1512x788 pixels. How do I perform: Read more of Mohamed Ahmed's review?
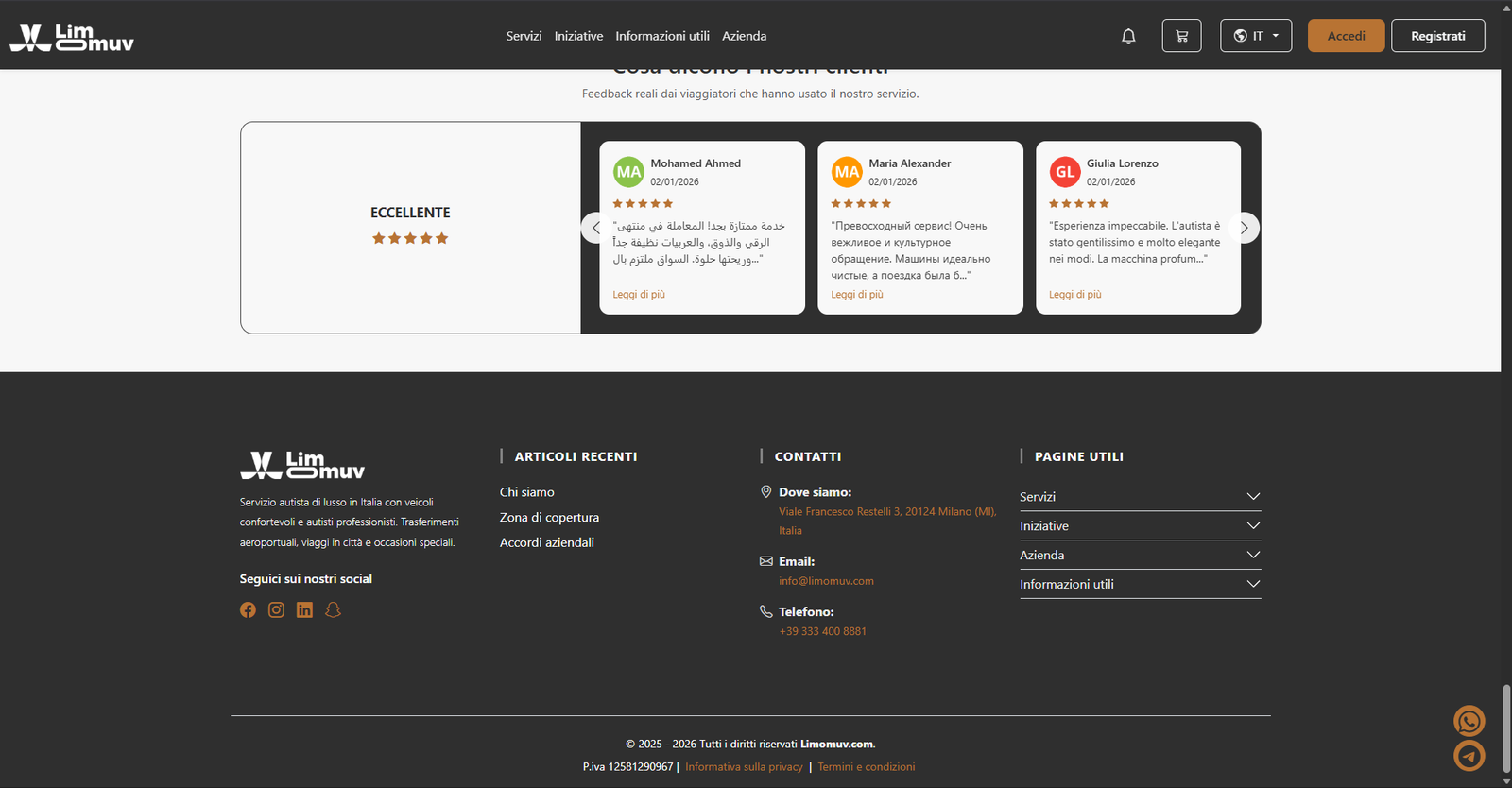(639, 295)
